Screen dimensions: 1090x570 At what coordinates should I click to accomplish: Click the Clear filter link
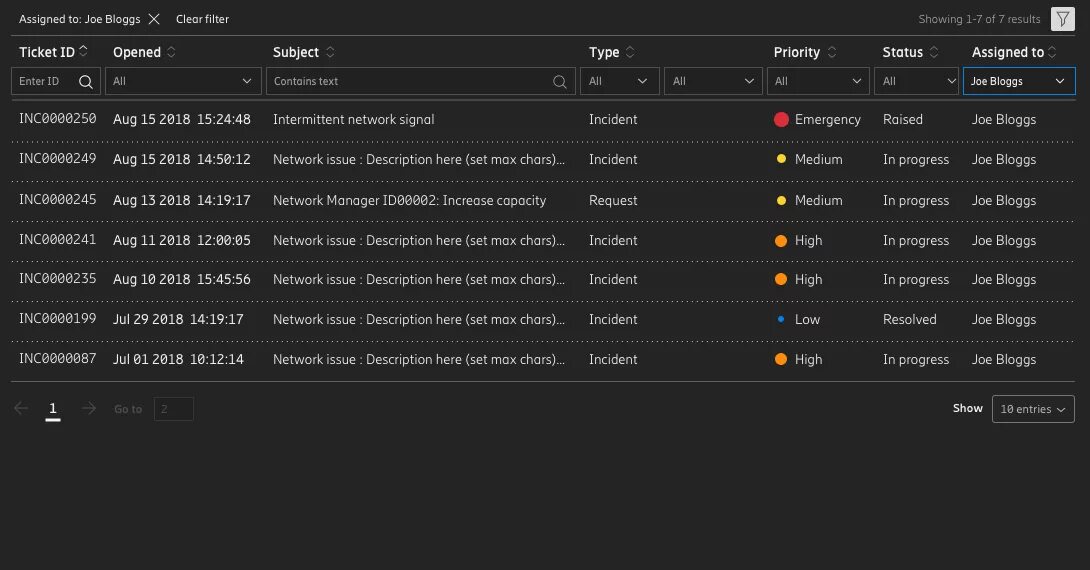point(202,19)
